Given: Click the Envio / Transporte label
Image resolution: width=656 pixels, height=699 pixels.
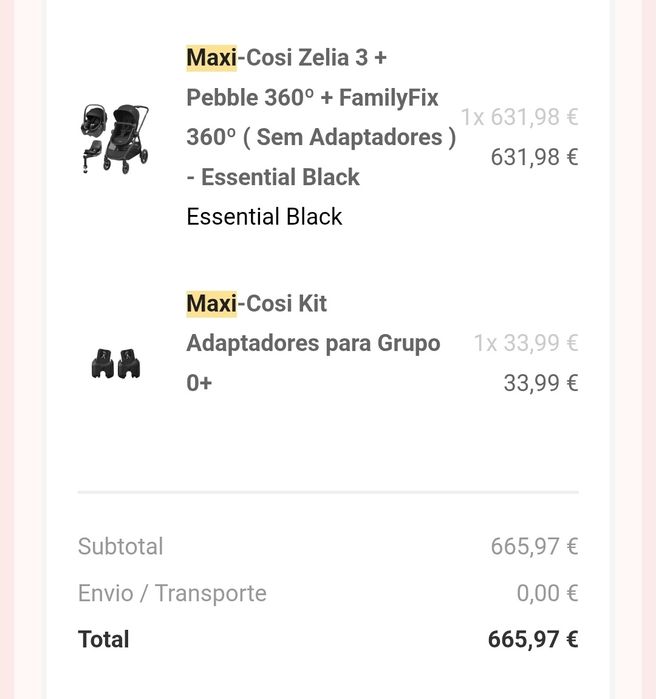Looking at the screenshot, I should coord(172,594).
